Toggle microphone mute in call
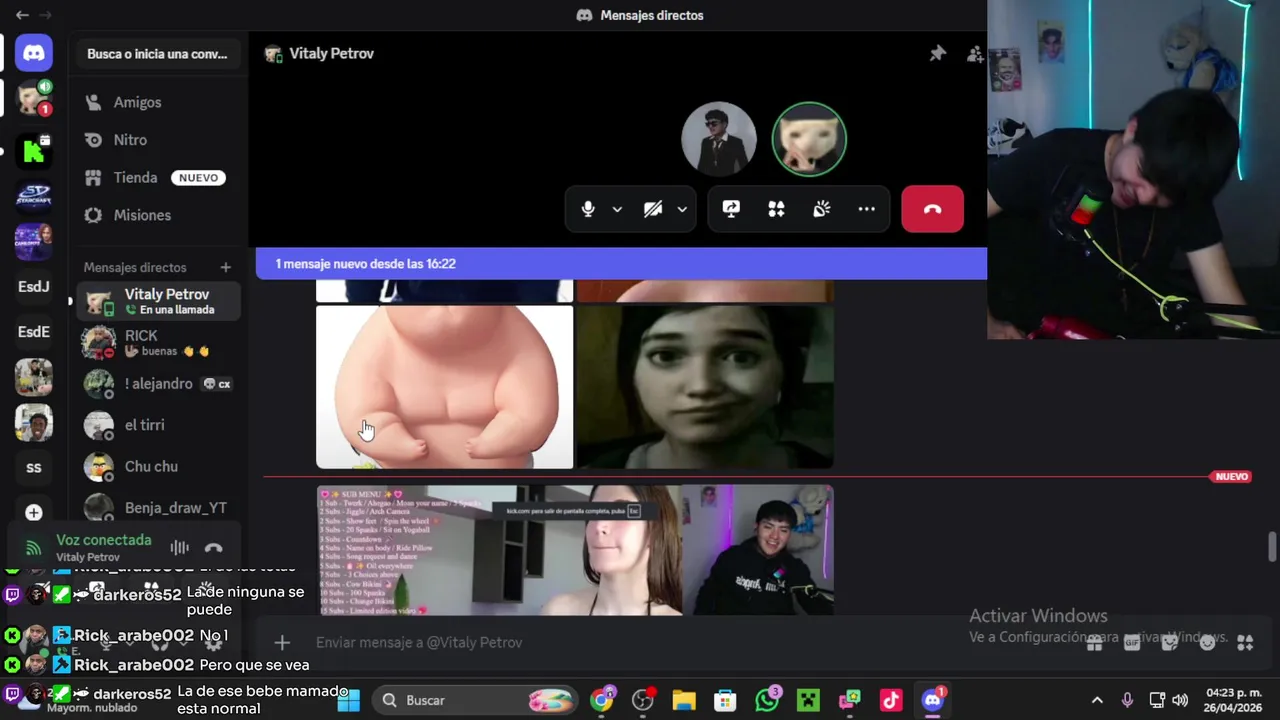1280x720 pixels. click(588, 209)
